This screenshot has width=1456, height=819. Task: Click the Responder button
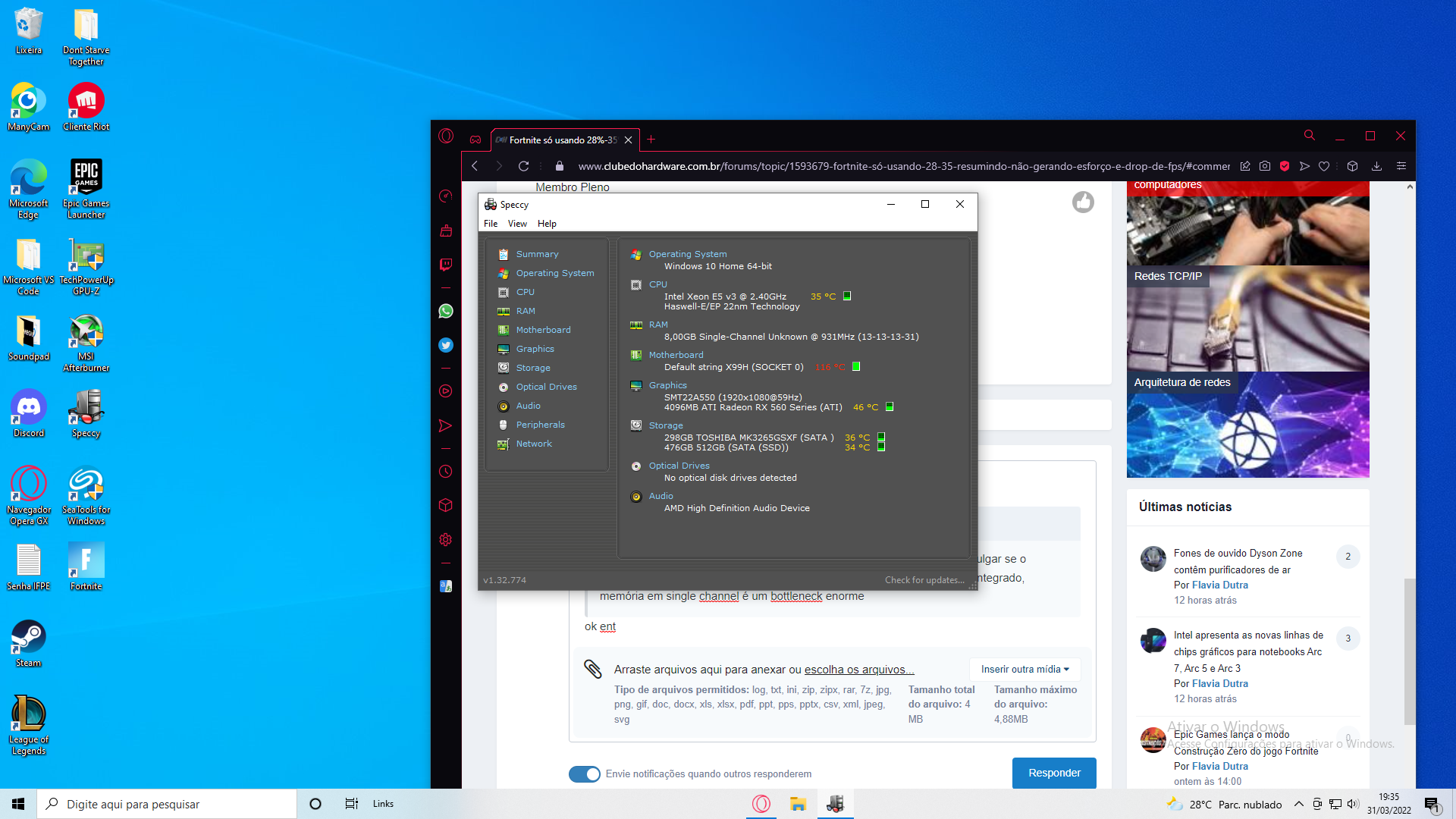pyautogui.click(x=1054, y=773)
